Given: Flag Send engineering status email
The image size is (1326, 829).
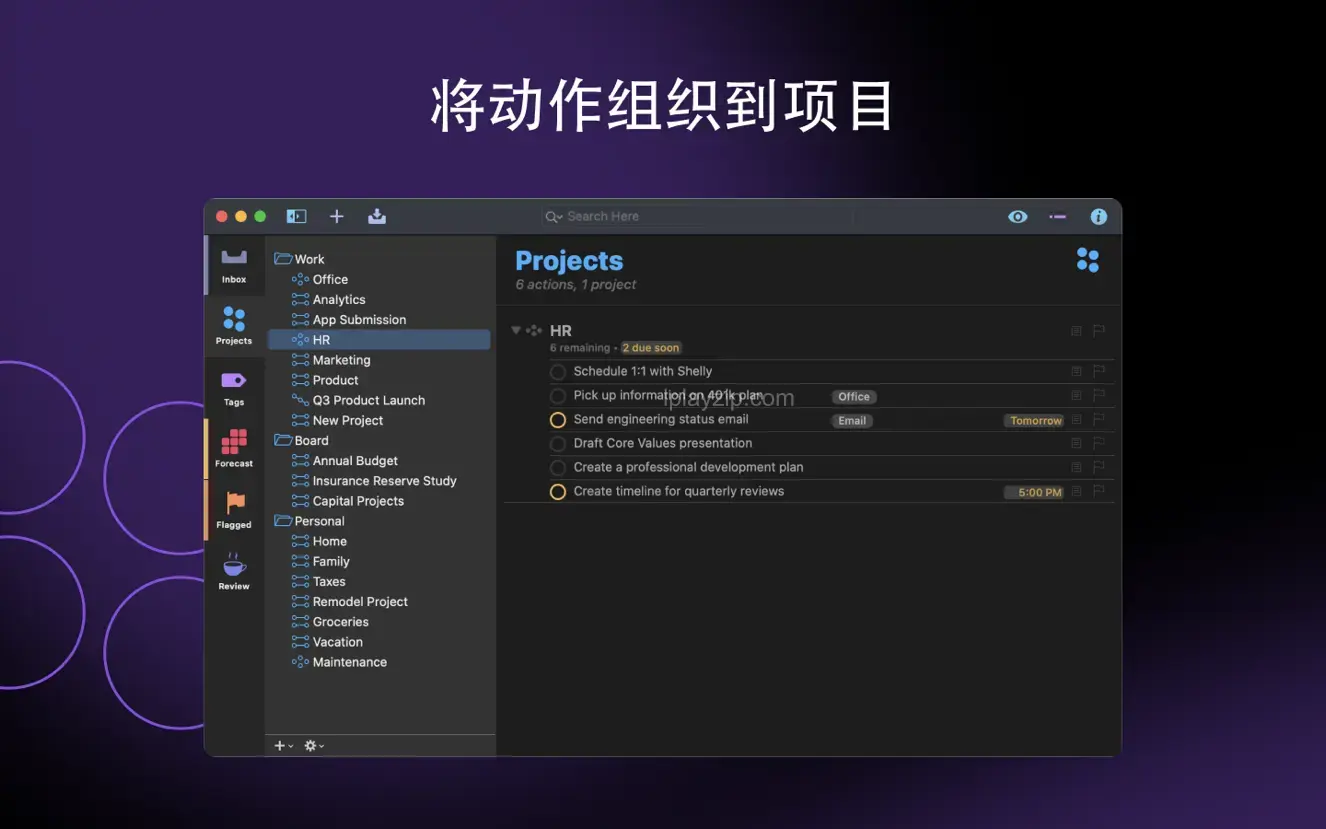Looking at the screenshot, I should click(x=1098, y=420).
